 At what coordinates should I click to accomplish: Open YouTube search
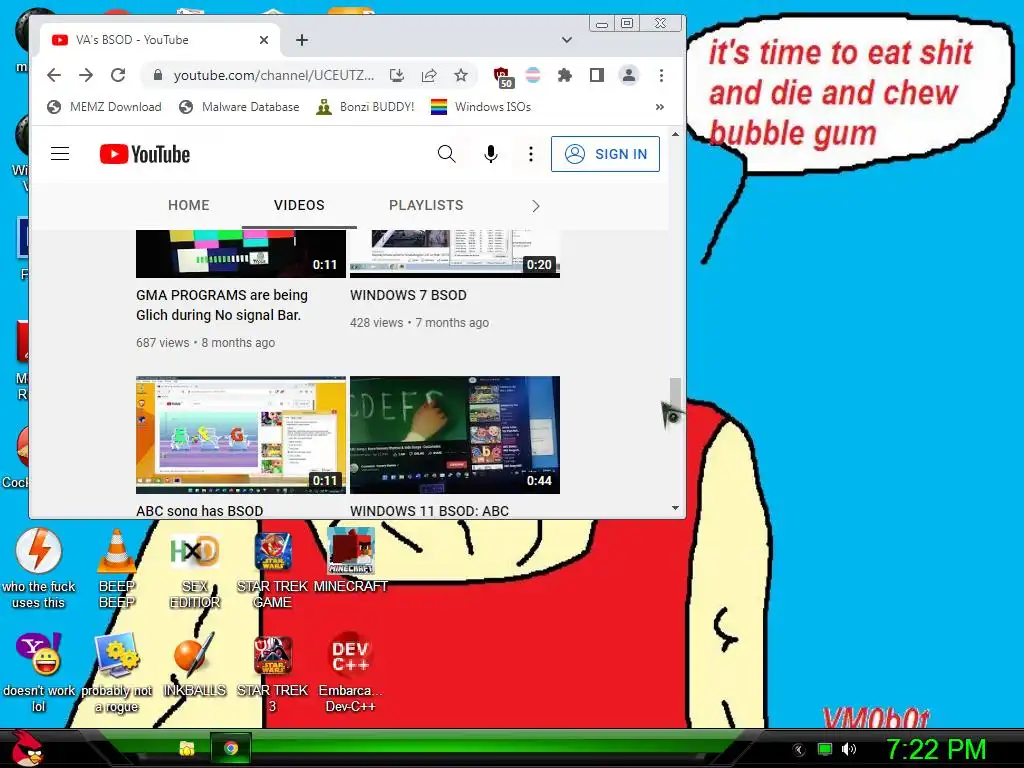coord(447,154)
